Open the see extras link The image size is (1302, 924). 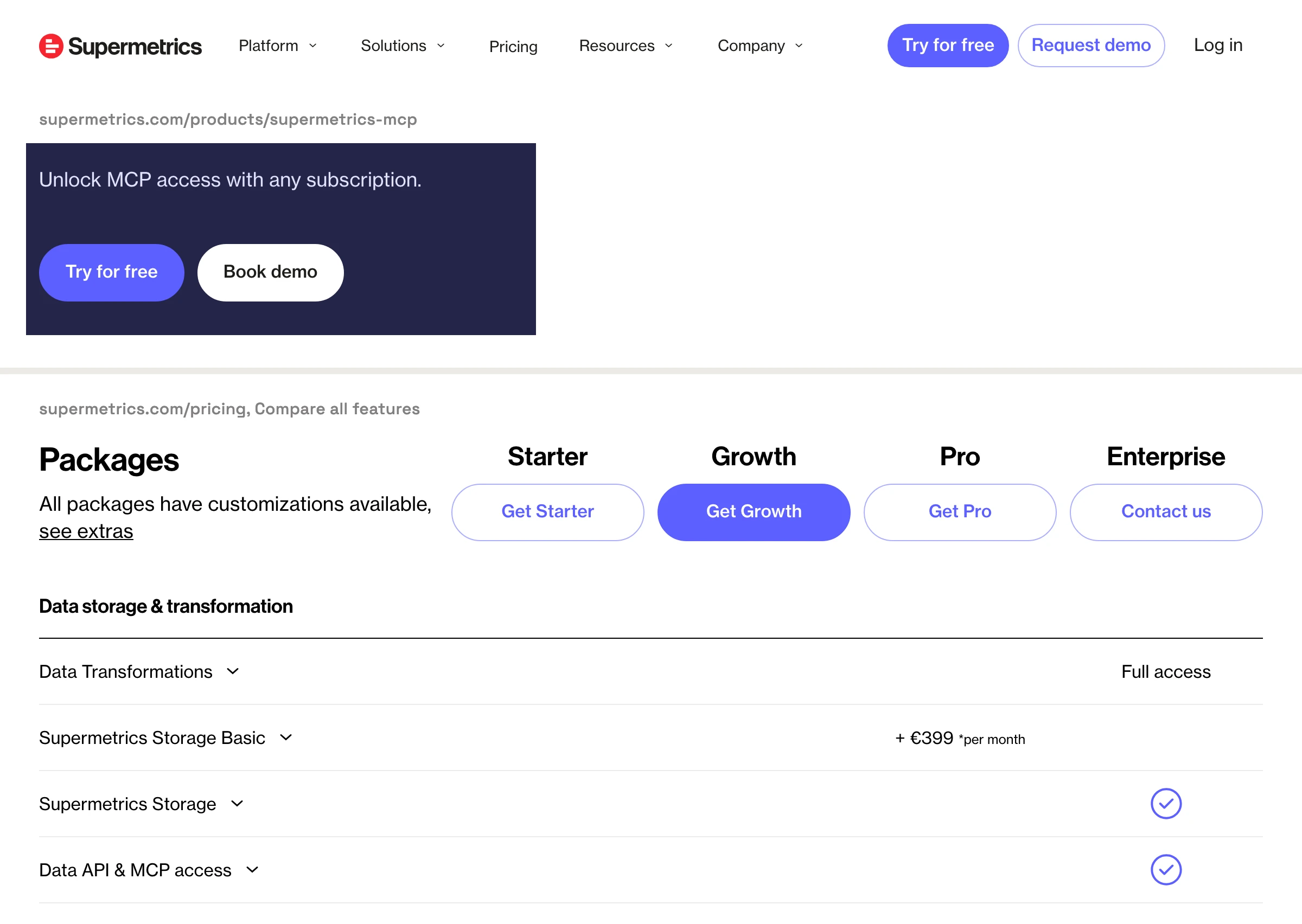(86, 531)
